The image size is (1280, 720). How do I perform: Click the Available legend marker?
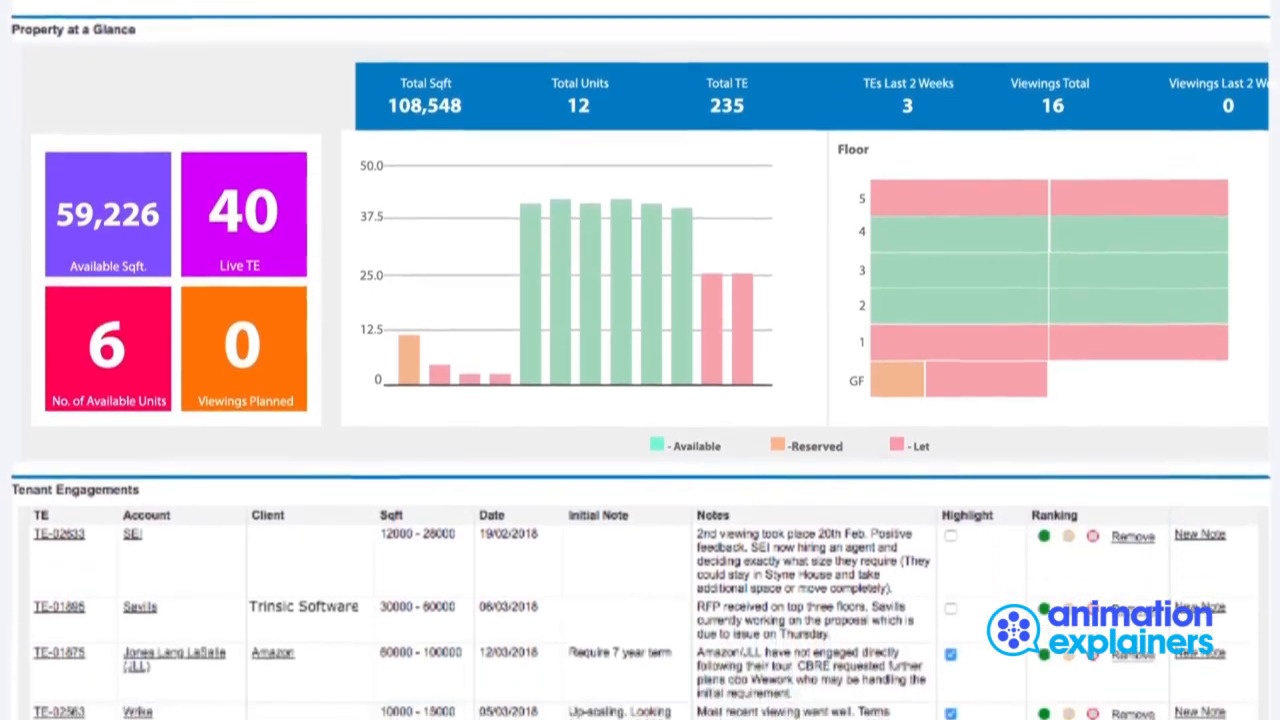coord(656,445)
